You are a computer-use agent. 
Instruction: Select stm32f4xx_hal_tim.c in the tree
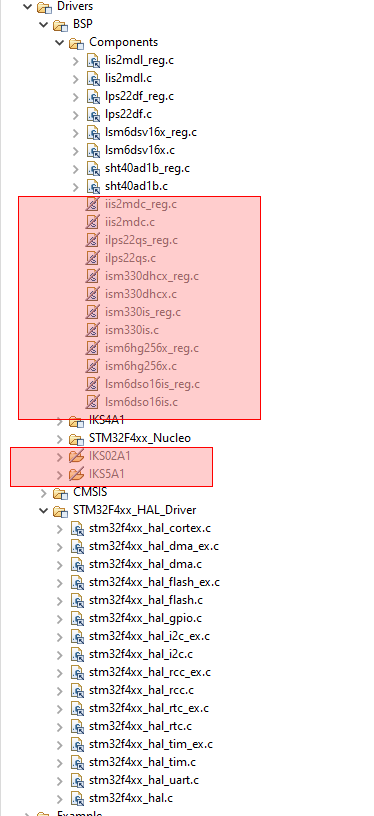143,762
